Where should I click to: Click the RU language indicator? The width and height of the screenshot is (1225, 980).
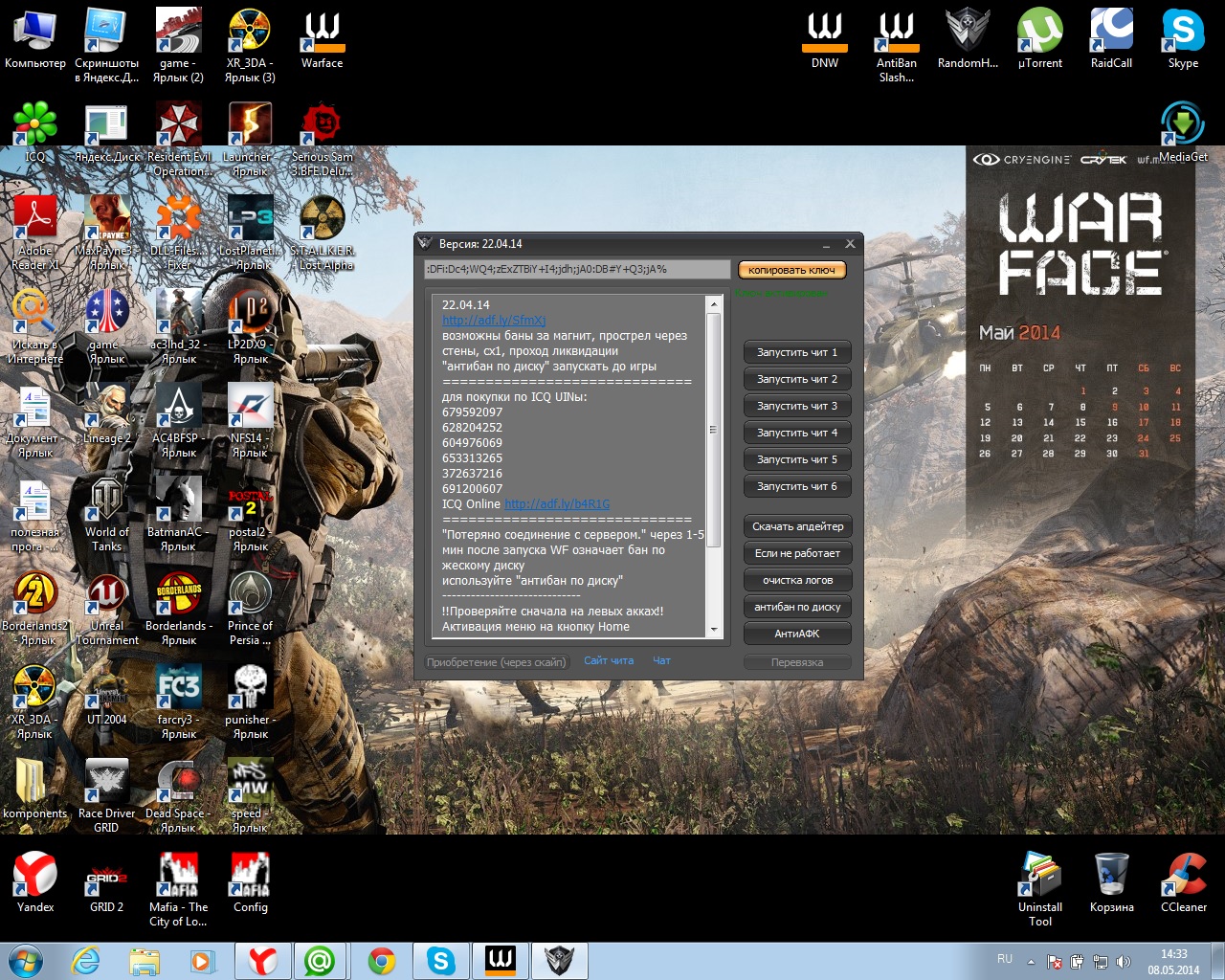coord(1005,959)
